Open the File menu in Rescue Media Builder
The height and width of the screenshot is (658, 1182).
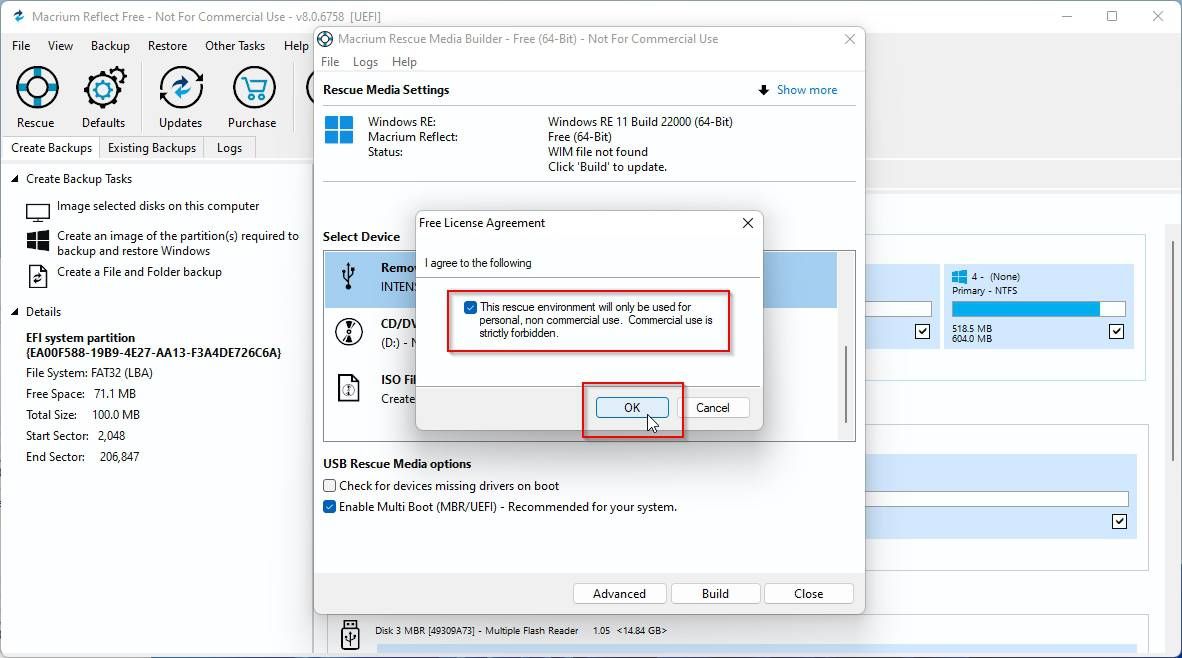coord(330,62)
